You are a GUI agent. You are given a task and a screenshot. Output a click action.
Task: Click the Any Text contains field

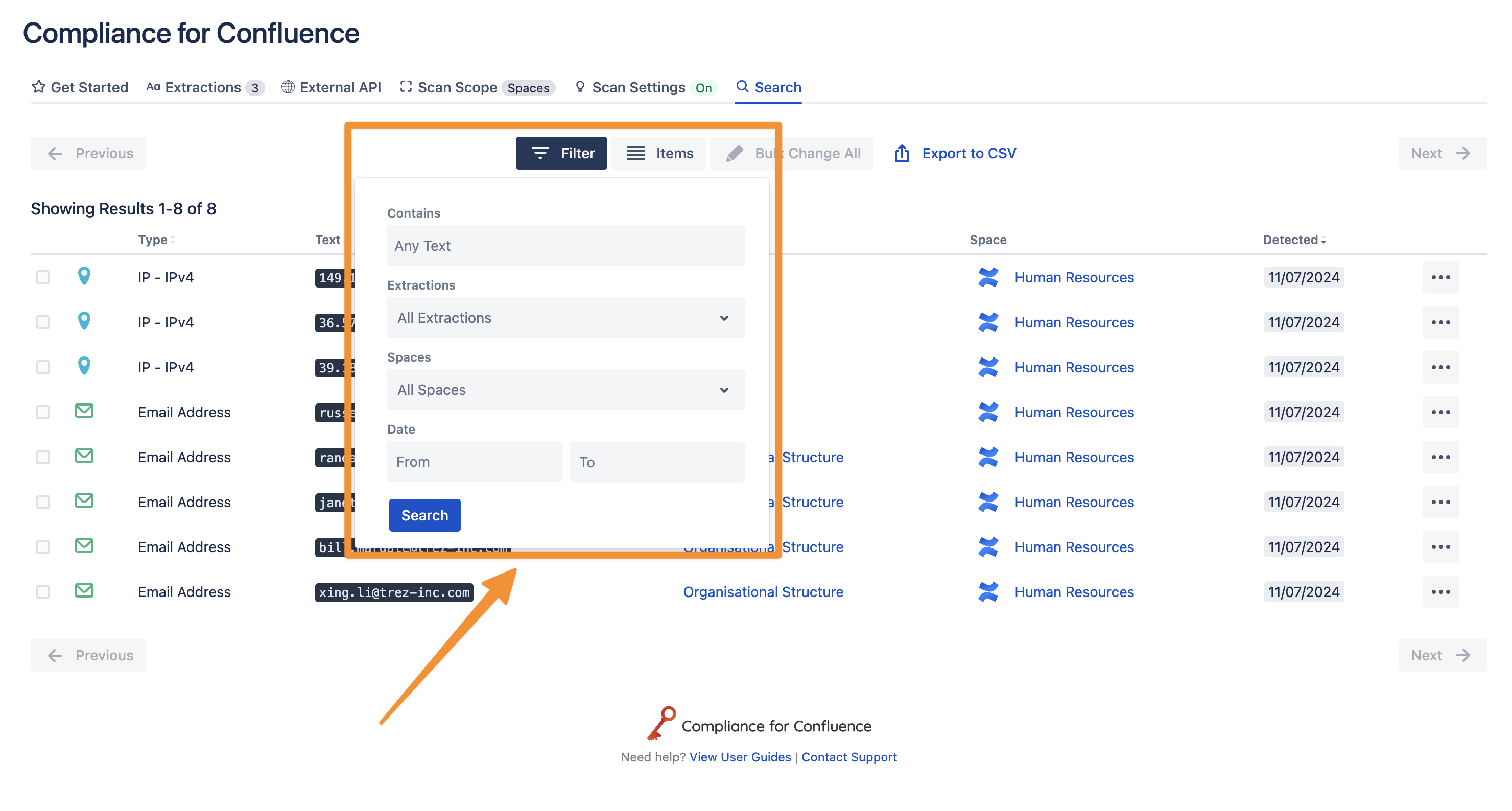point(565,245)
